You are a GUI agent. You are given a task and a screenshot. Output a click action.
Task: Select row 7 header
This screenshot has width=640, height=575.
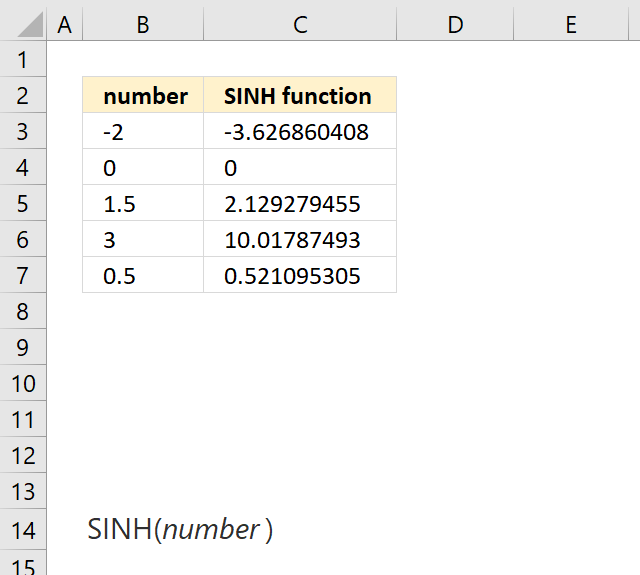(23, 275)
